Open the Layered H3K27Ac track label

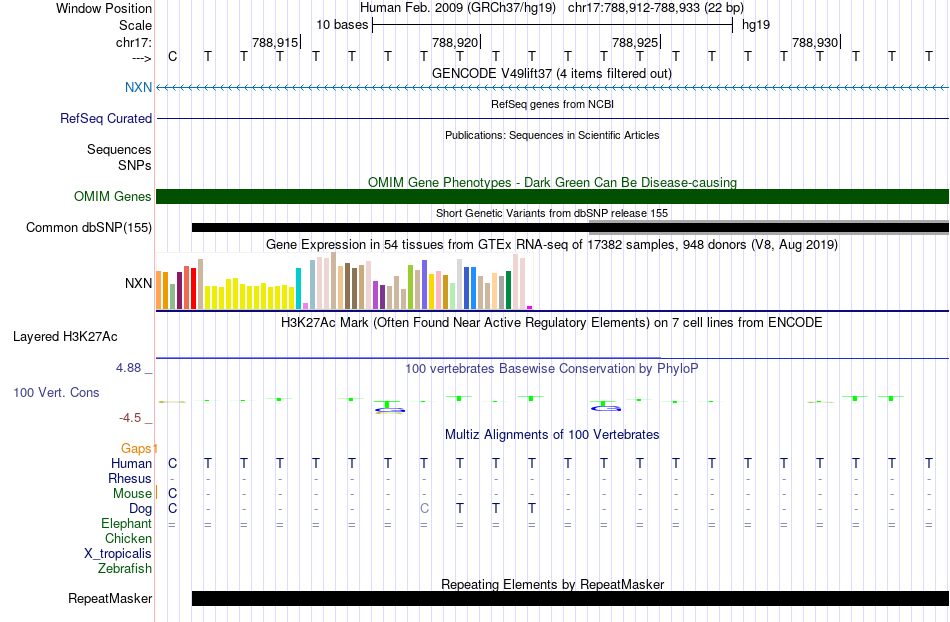pos(65,337)
